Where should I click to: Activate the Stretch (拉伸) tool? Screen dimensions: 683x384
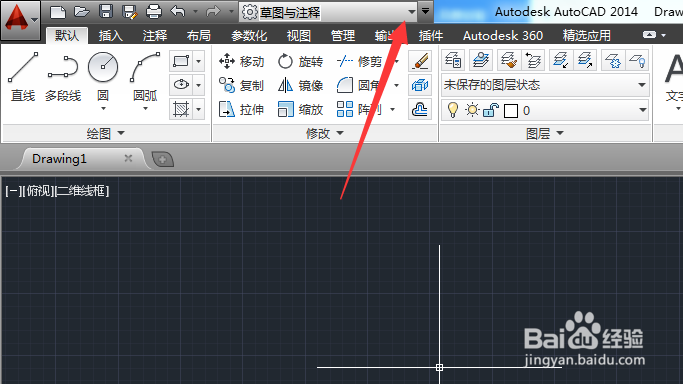point(242,109)
